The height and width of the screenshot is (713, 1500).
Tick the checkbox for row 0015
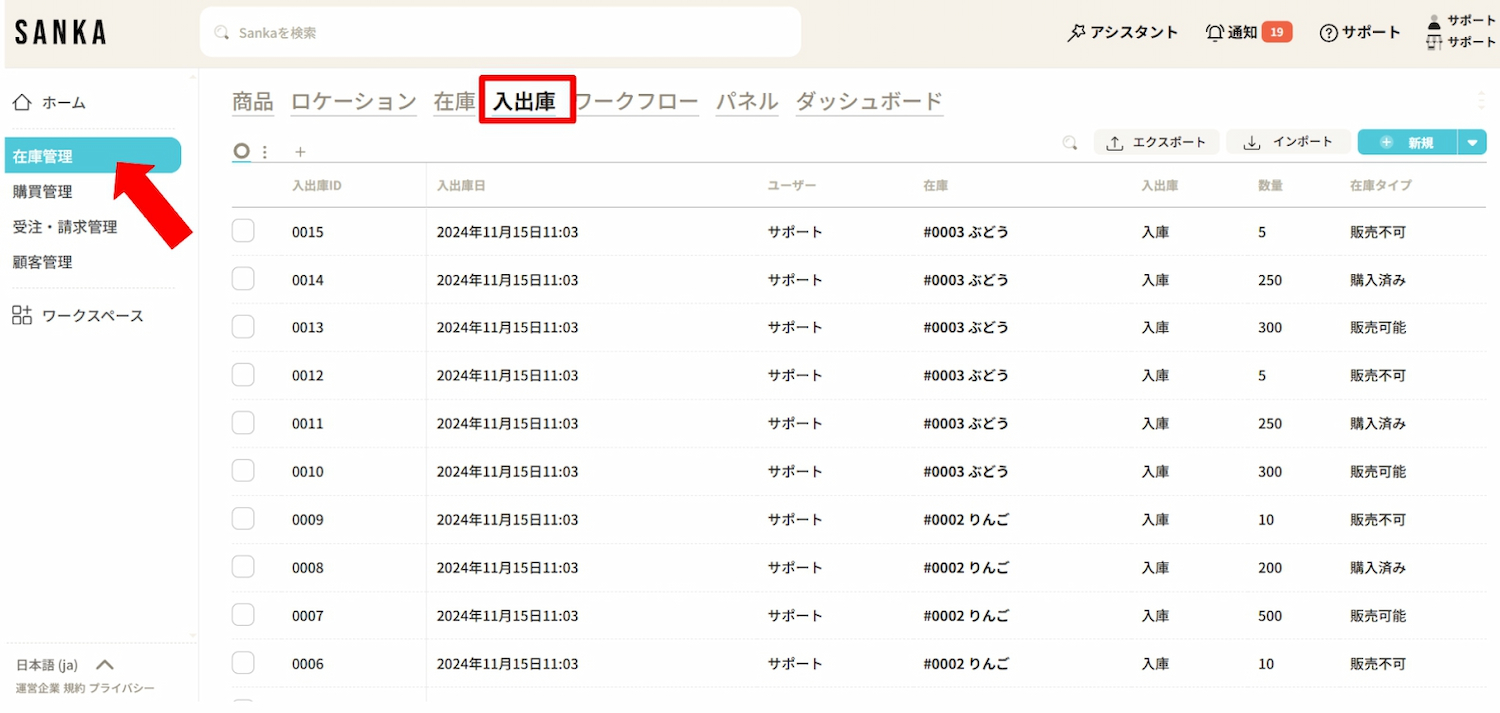pyautogui.click(x=243, y=231)
